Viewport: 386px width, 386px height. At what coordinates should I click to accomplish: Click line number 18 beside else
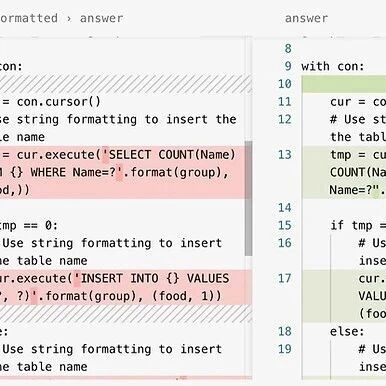(285, 331)
